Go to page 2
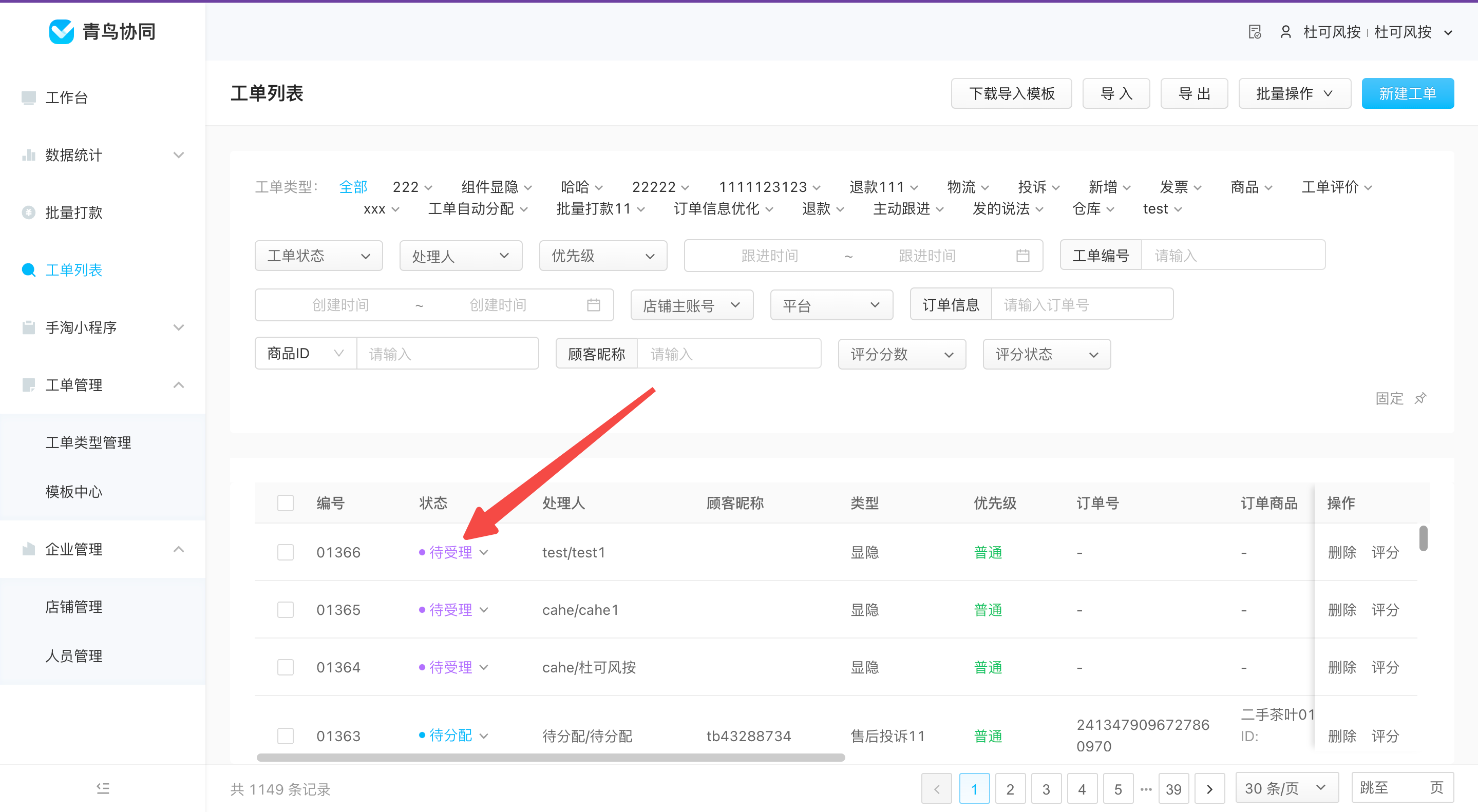Screen dimensions: 1478x812 coord(1010,789)
